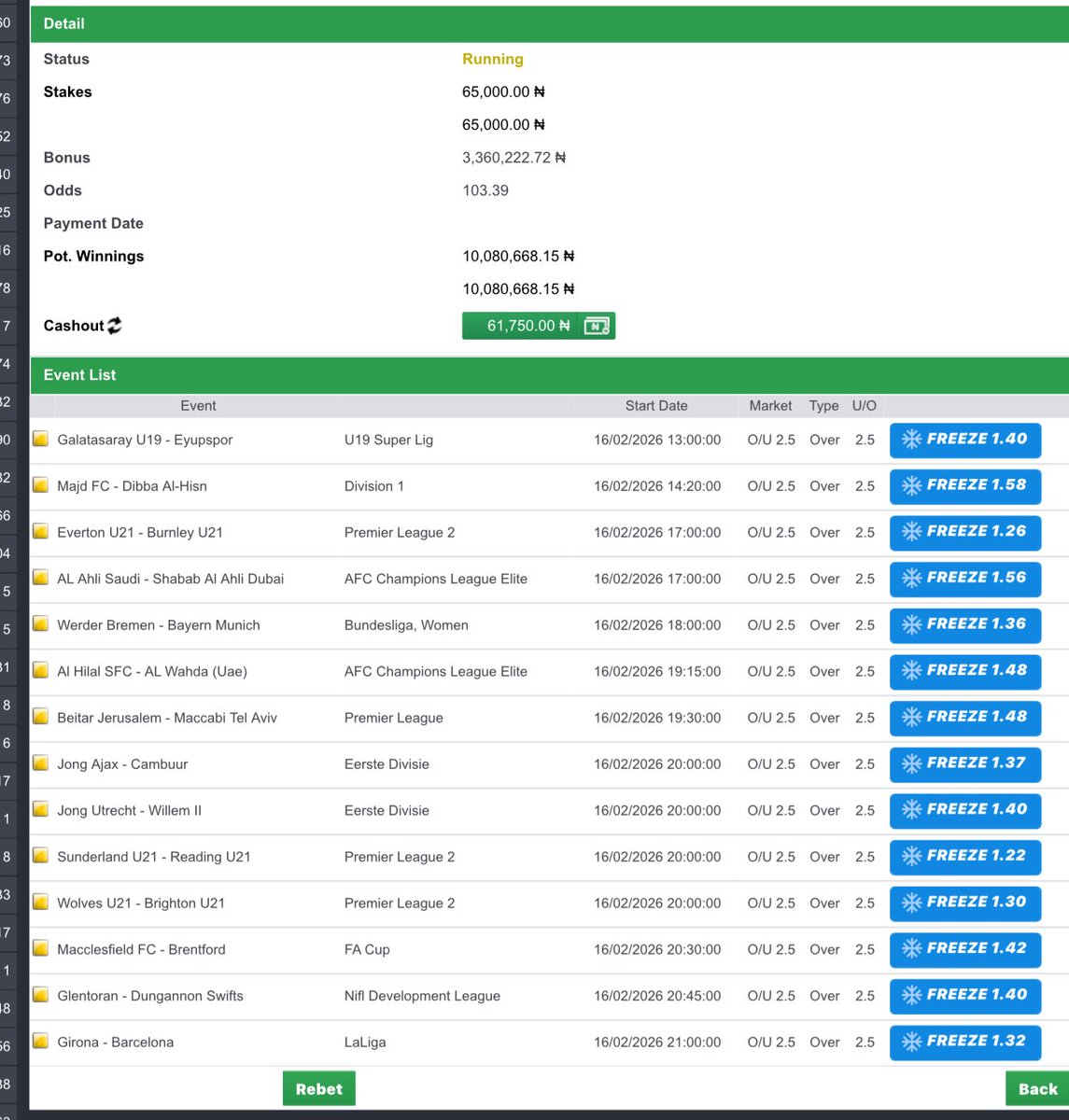Screen dimensions: 1069x1120
Task: Freeze Werder Bremen - Bayern Munich at 1.36
Action: (965, 625)
